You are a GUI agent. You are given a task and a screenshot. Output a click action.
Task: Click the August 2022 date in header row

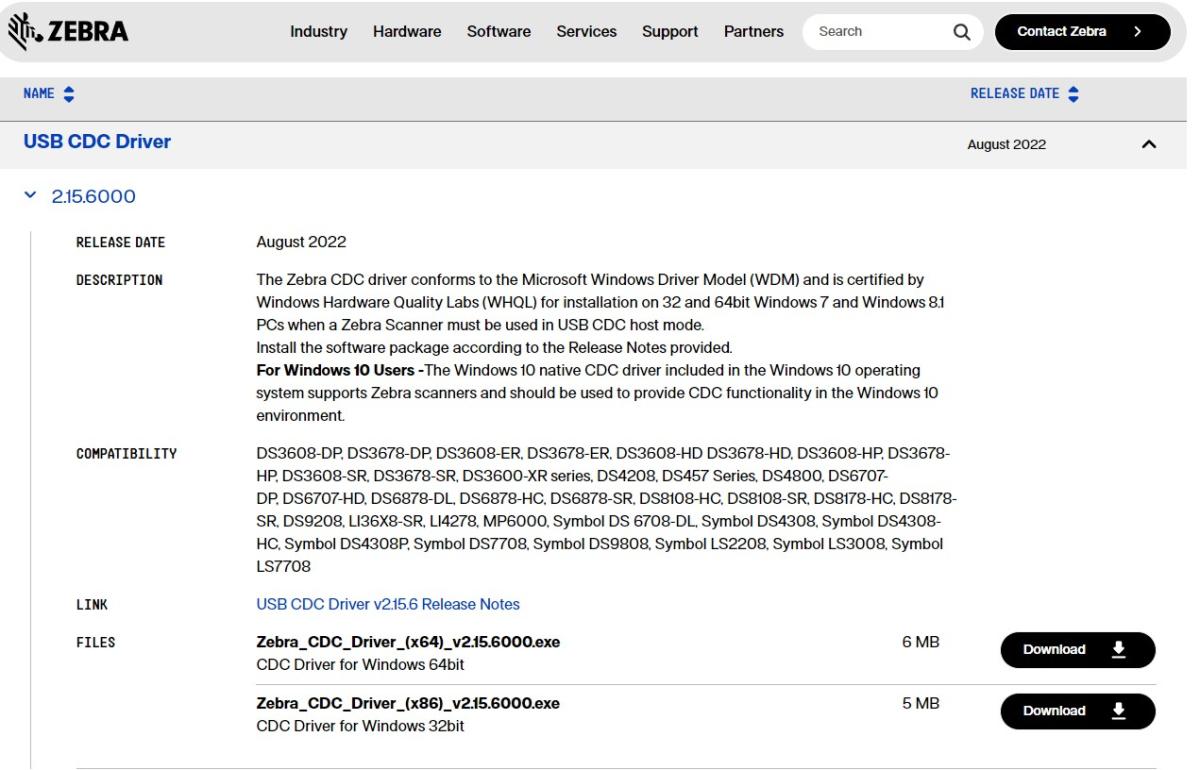(x=1007, y=145)
